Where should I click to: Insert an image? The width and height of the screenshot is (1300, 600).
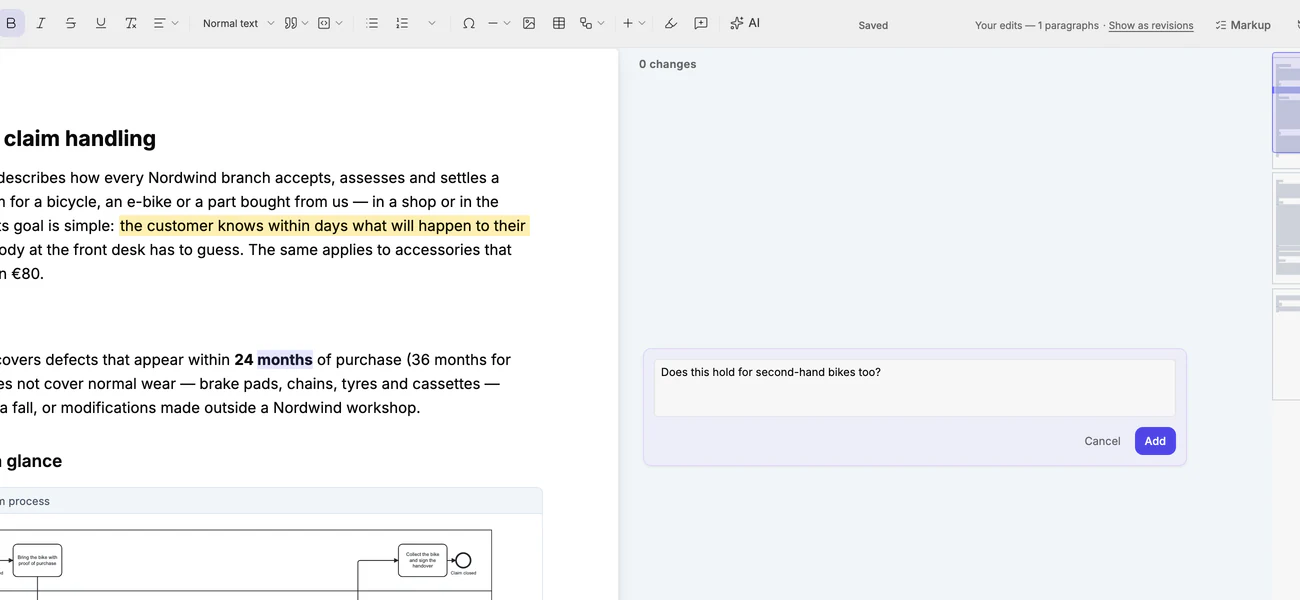pyautogui.click(x=529, y=23)
